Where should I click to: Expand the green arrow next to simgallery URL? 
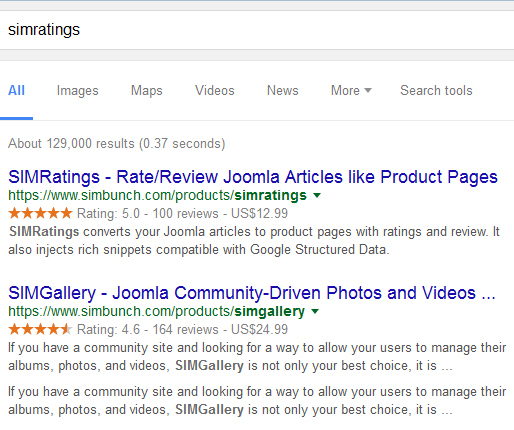[x=315, y=311]
